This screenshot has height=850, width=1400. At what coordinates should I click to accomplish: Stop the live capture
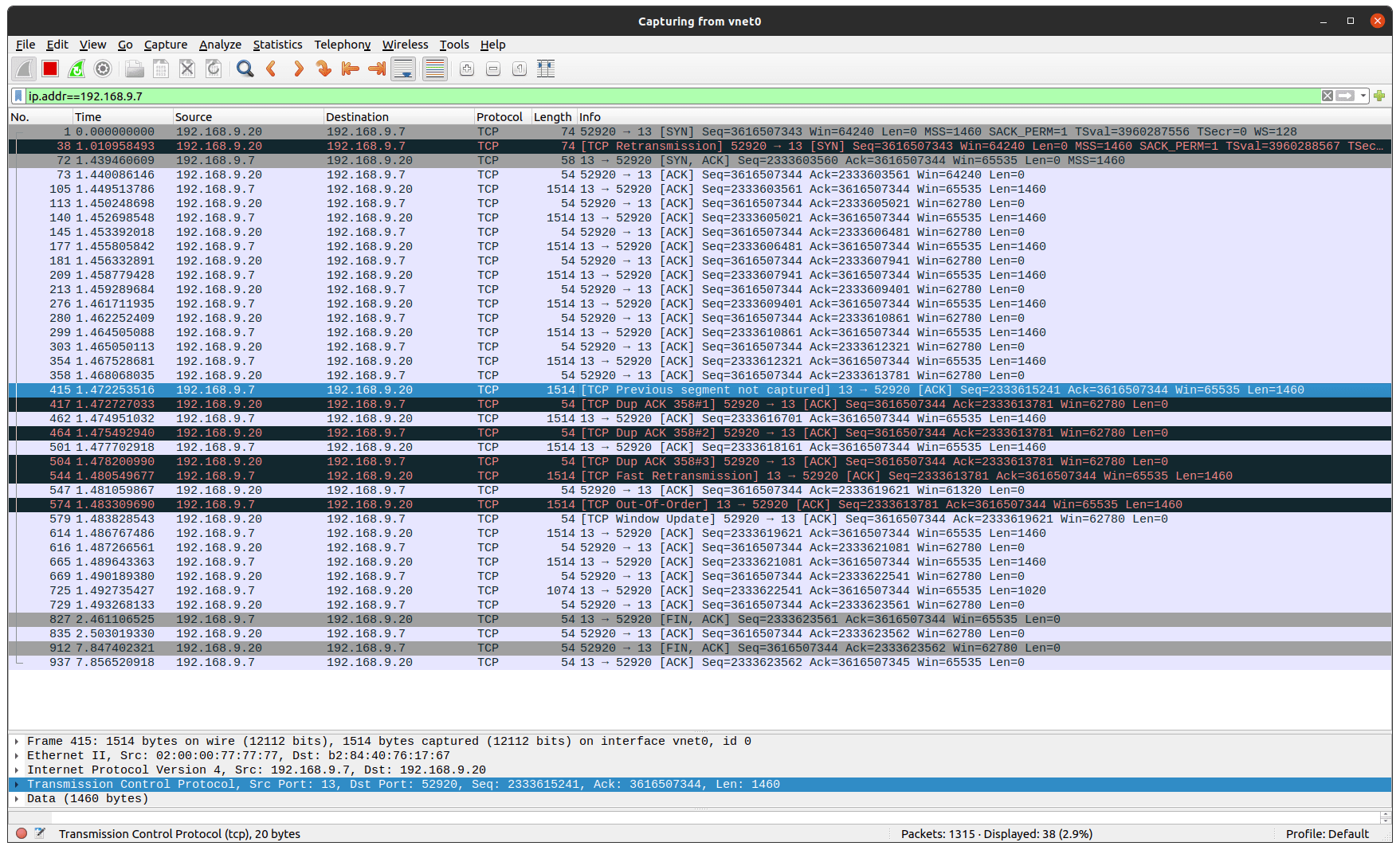point(49,69)
